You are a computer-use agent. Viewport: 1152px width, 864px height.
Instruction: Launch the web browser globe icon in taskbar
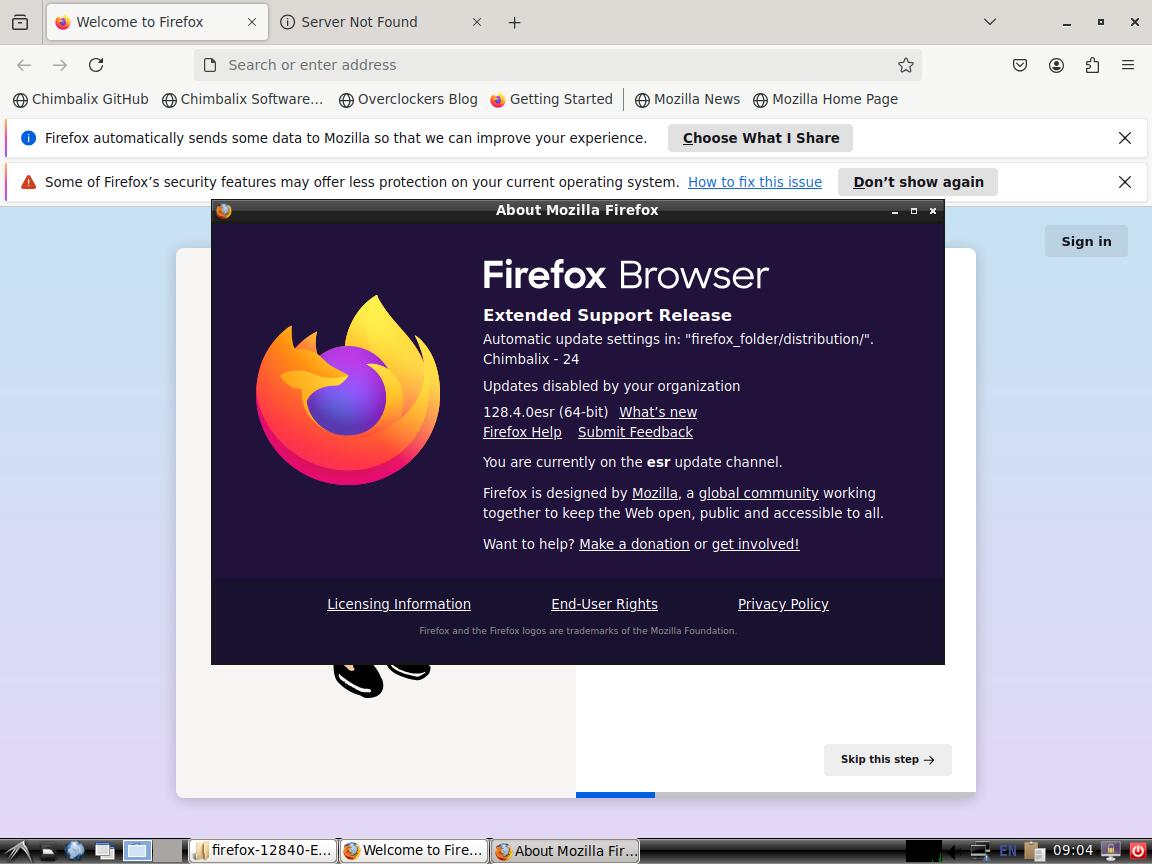click(75, 851)
